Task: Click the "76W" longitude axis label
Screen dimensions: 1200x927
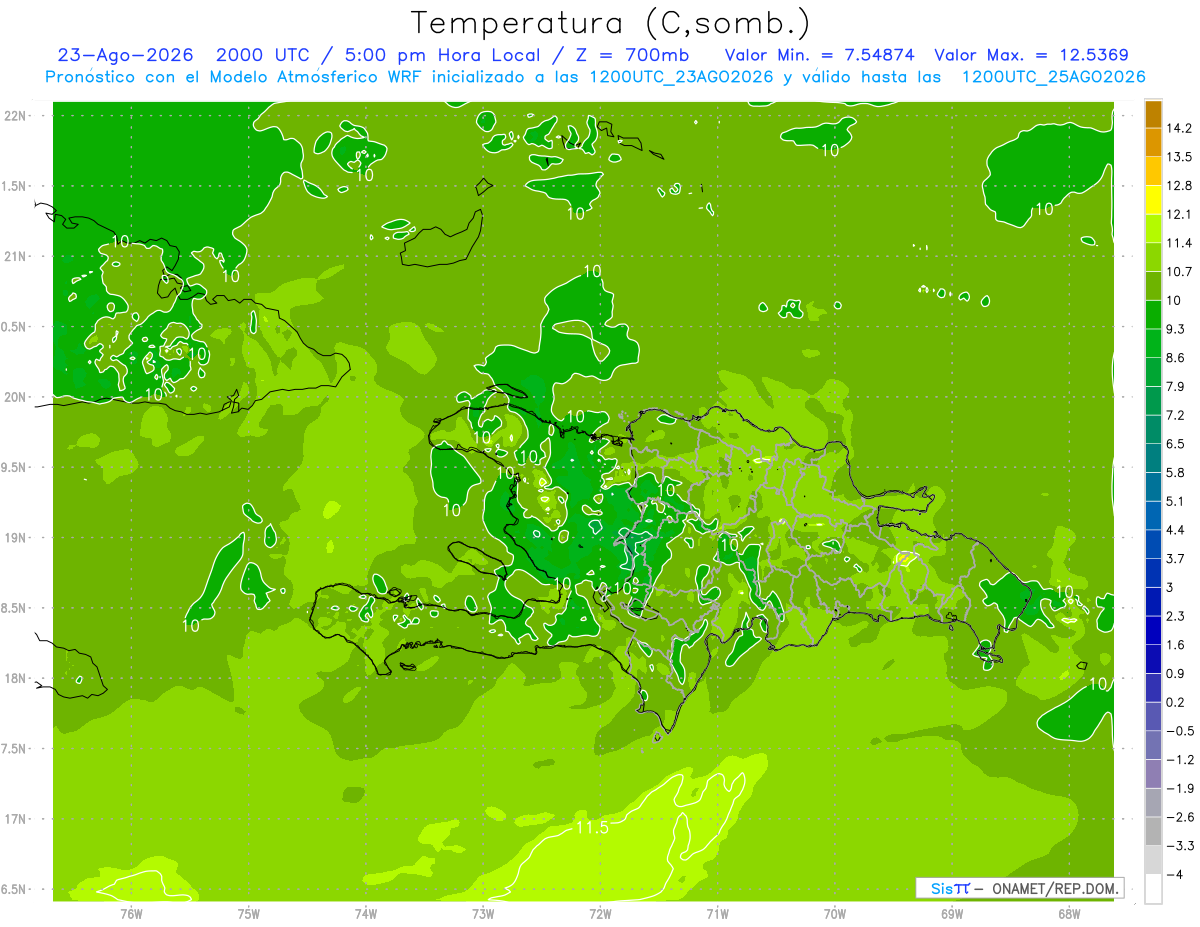Action: point(131,914)
